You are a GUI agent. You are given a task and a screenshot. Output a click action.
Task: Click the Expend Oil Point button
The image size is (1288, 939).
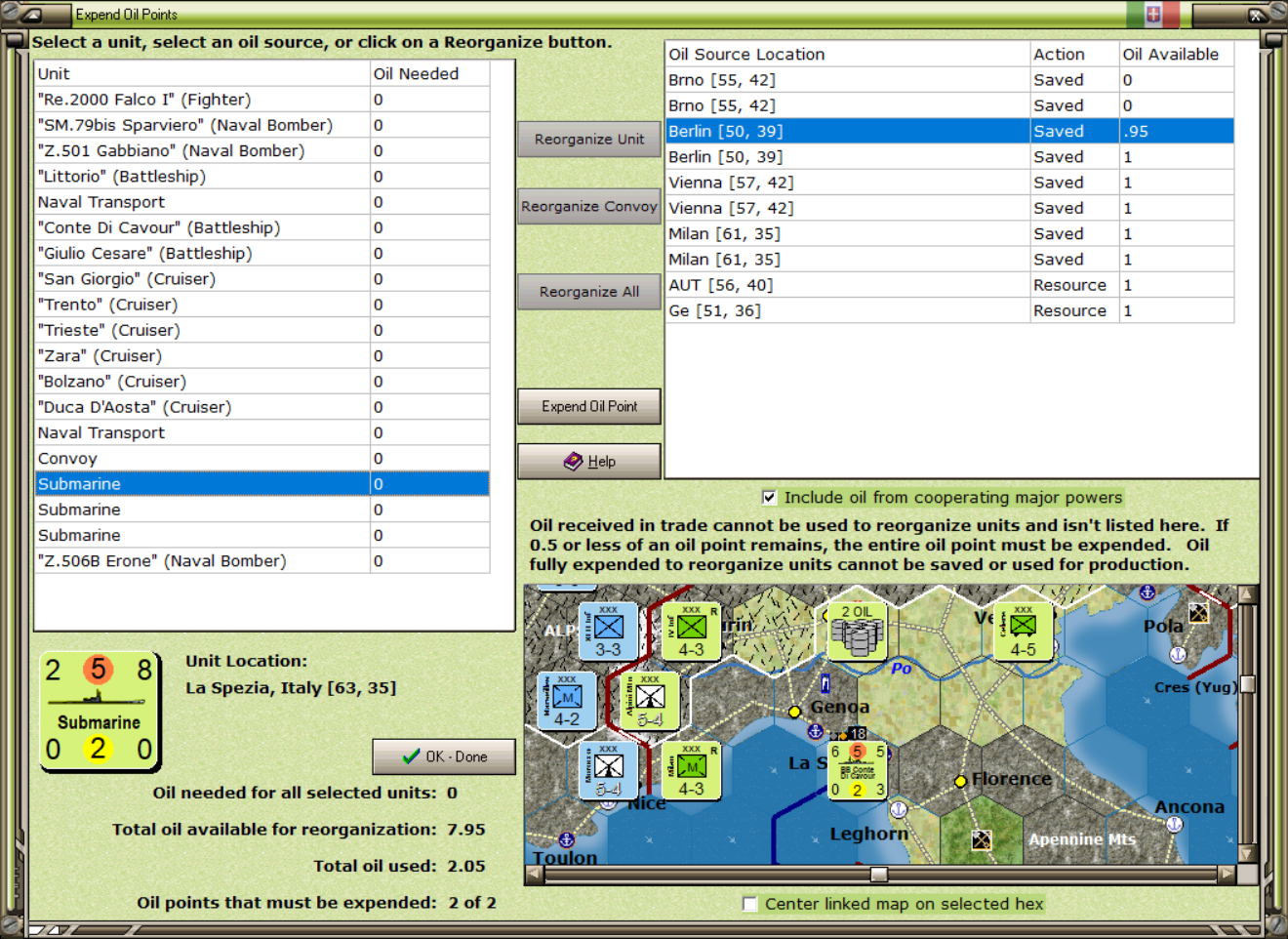[589, 406]
